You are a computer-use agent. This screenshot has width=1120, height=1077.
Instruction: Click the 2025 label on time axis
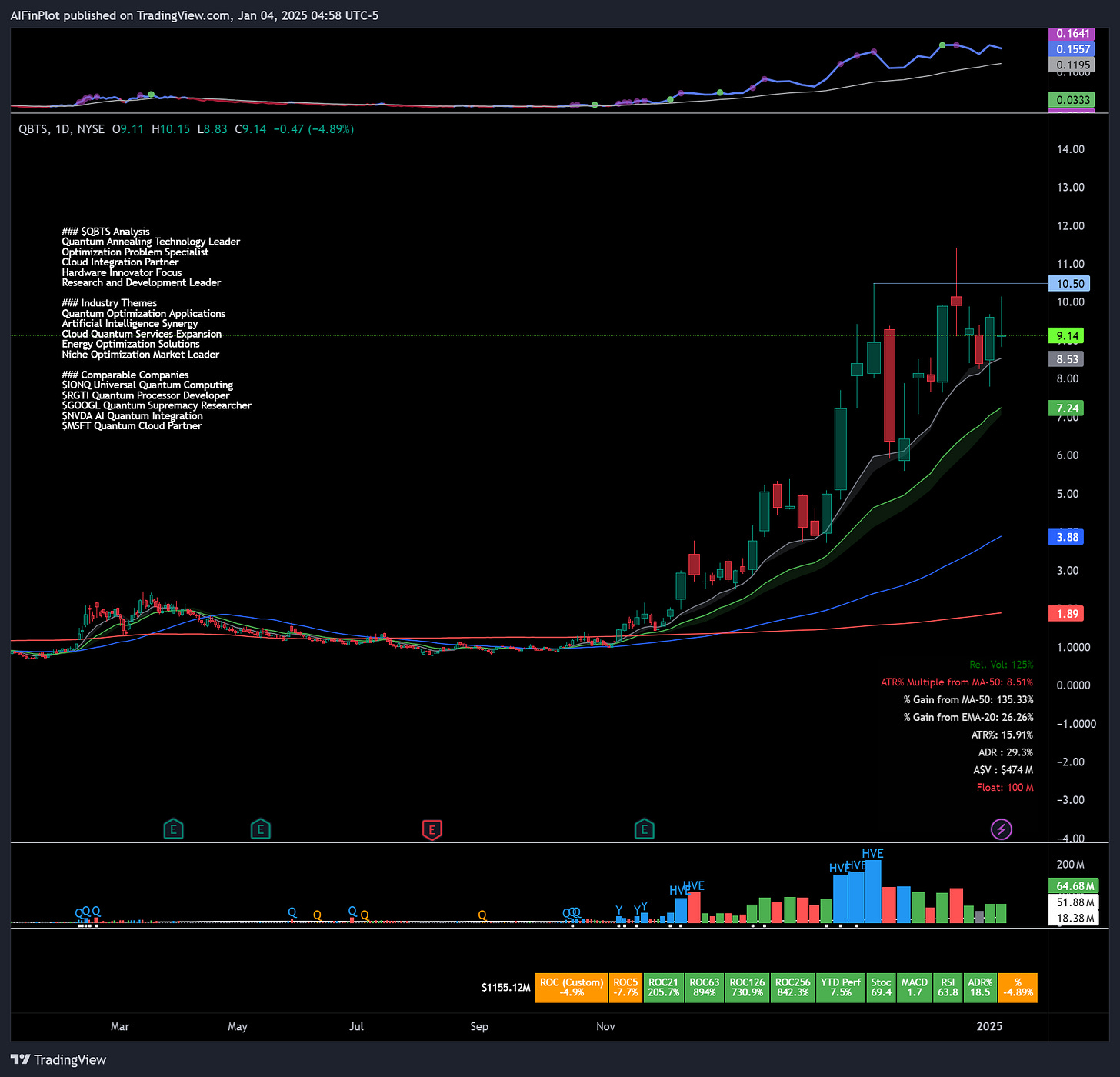point(989,1027)
